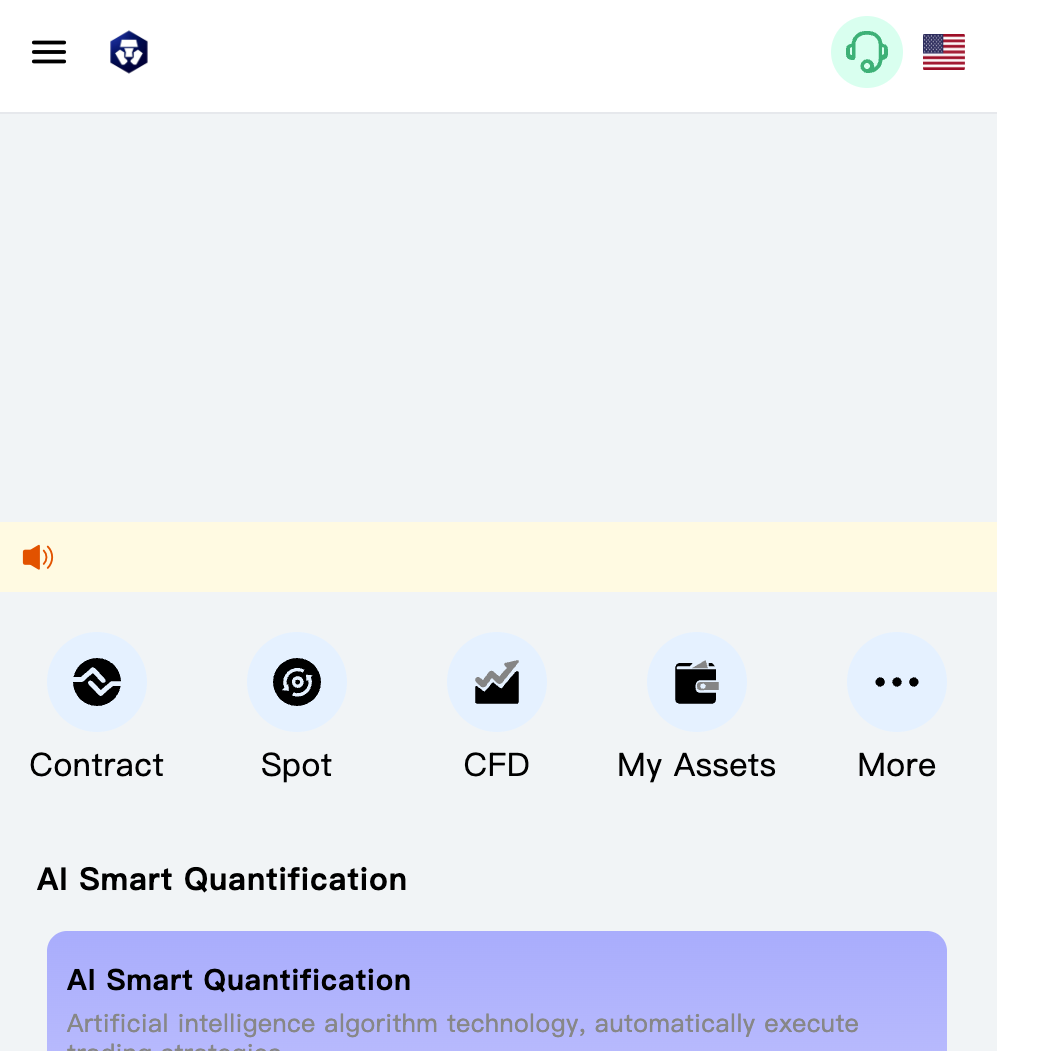The image size is (1046, 1051).
Task: Open the My Assets wallet icon
Action: pos(697,682)
